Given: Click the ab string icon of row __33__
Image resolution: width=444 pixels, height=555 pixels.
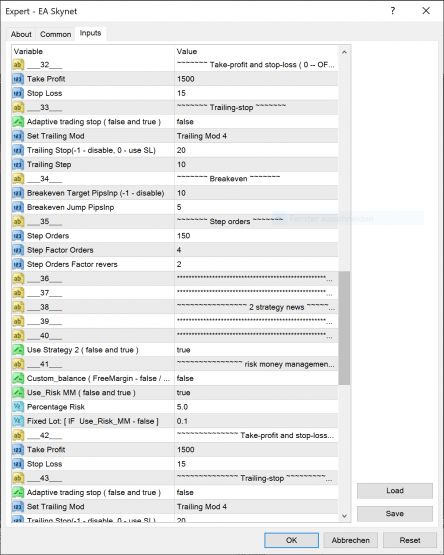Looking at the screenshot, I should 18,108.
